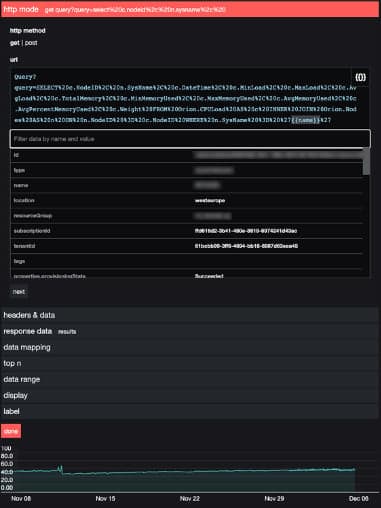
Task: Click the Succeeded provisioning state value
Action: (x=209, y=276)
